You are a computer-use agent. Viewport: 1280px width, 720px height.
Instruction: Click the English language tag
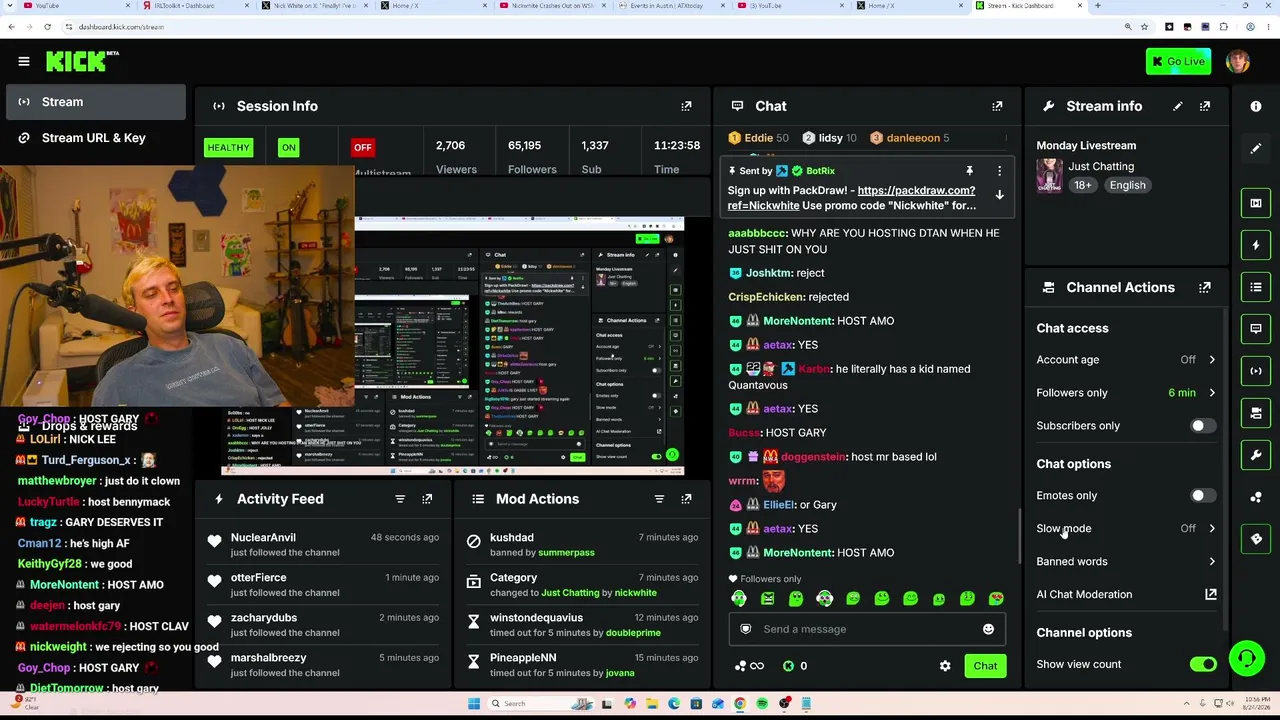click(x=1127, y=185)
